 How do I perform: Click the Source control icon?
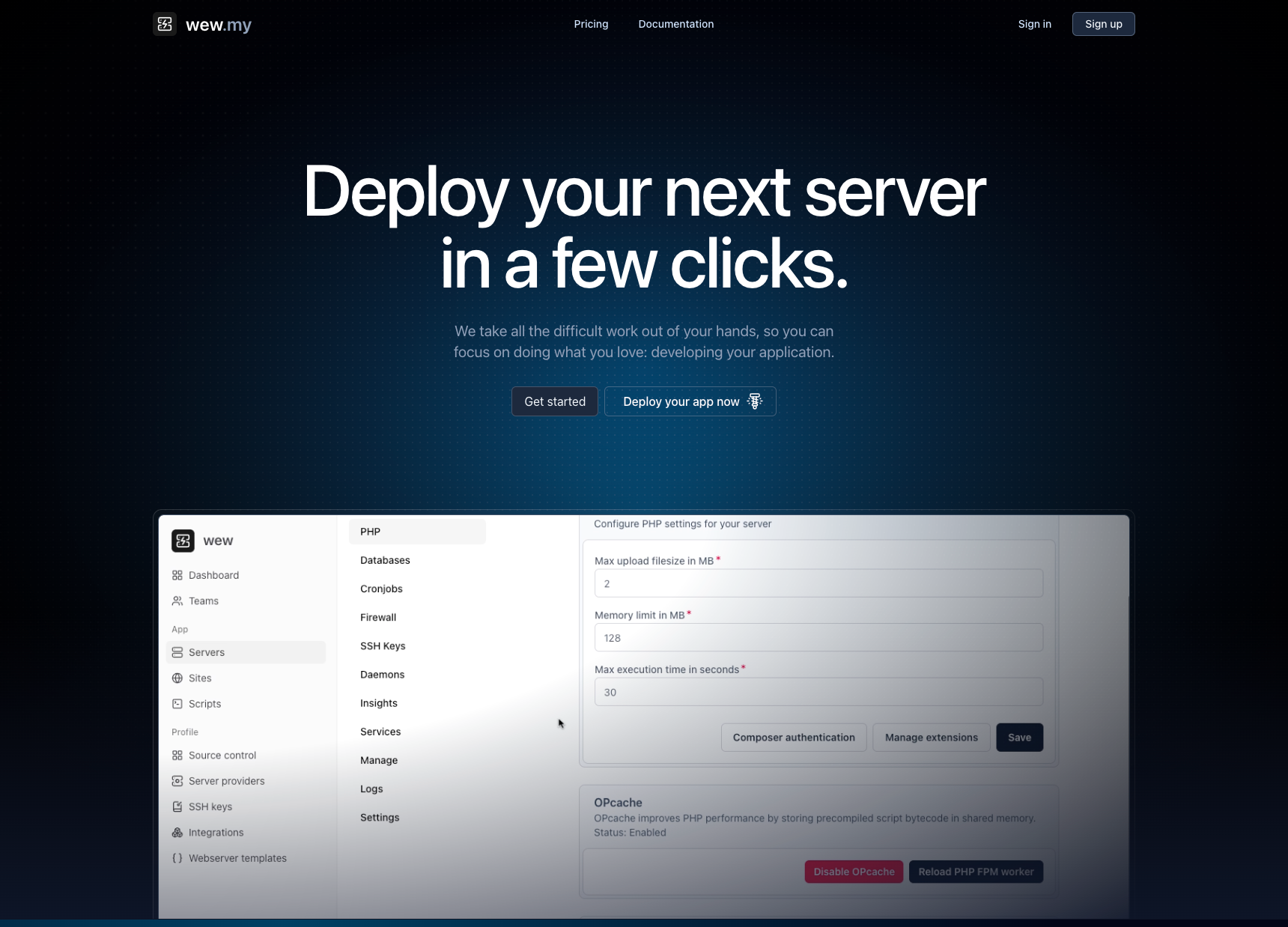coord(177,756)
